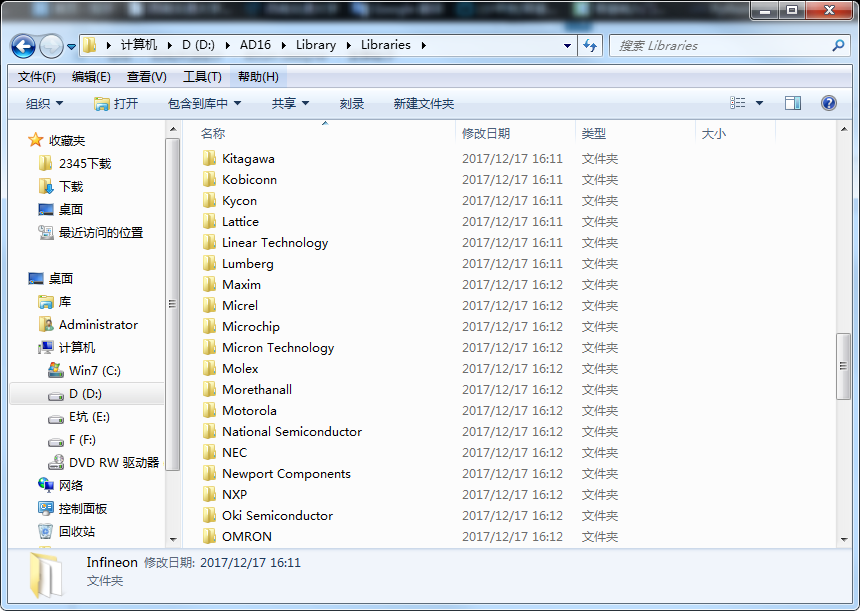
Task: Expand the arrow after Libraries breadcrumb
Action: 423,46
